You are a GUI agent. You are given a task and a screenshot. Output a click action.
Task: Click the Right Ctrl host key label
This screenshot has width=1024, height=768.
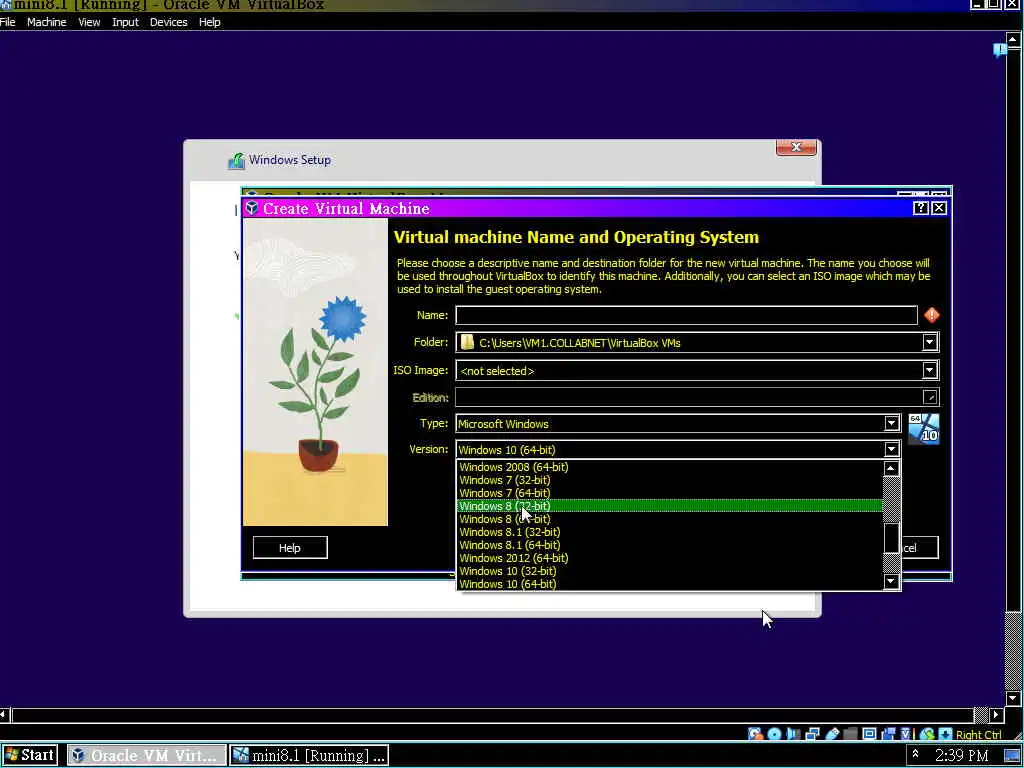pyautogui.click(x=978, y=735)
